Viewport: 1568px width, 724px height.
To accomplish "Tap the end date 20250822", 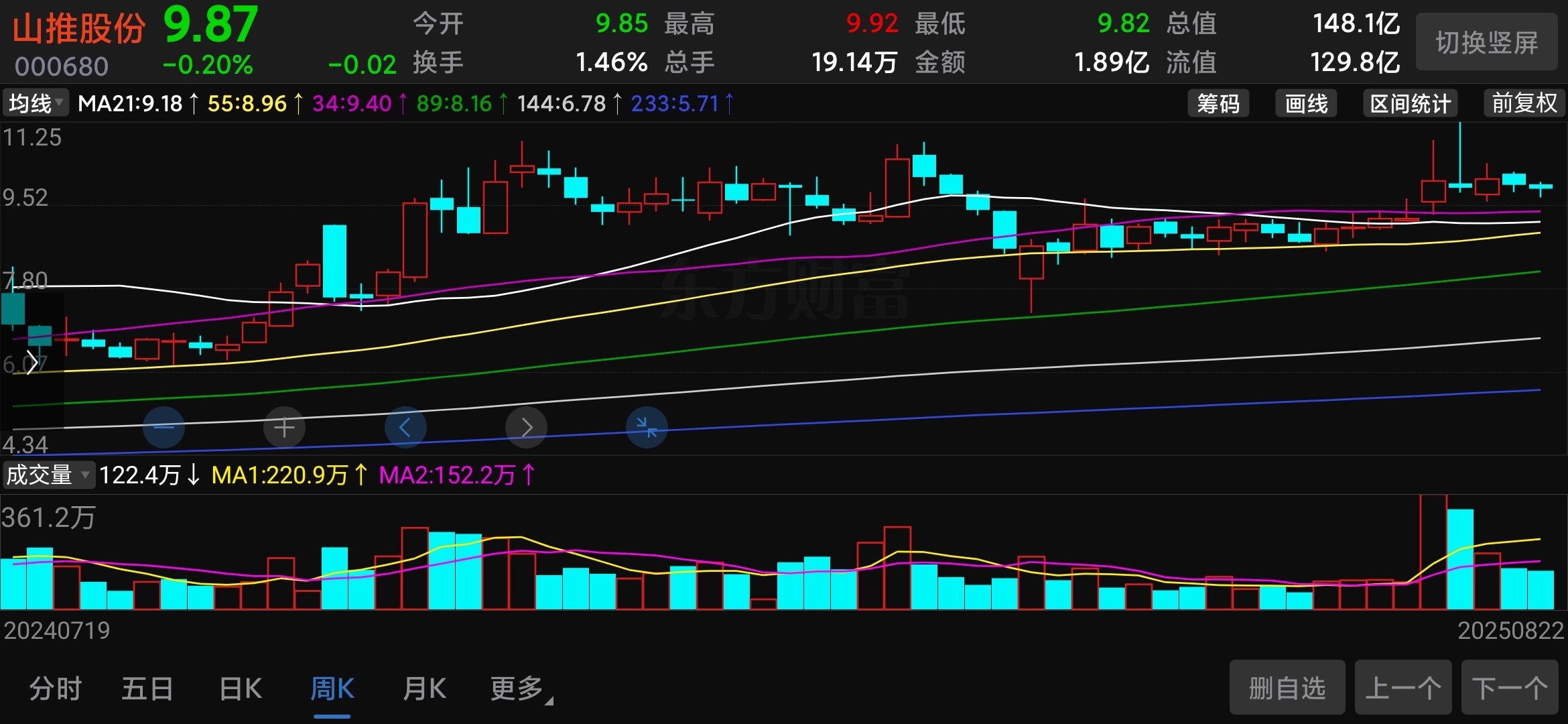I will point(1510,630).
